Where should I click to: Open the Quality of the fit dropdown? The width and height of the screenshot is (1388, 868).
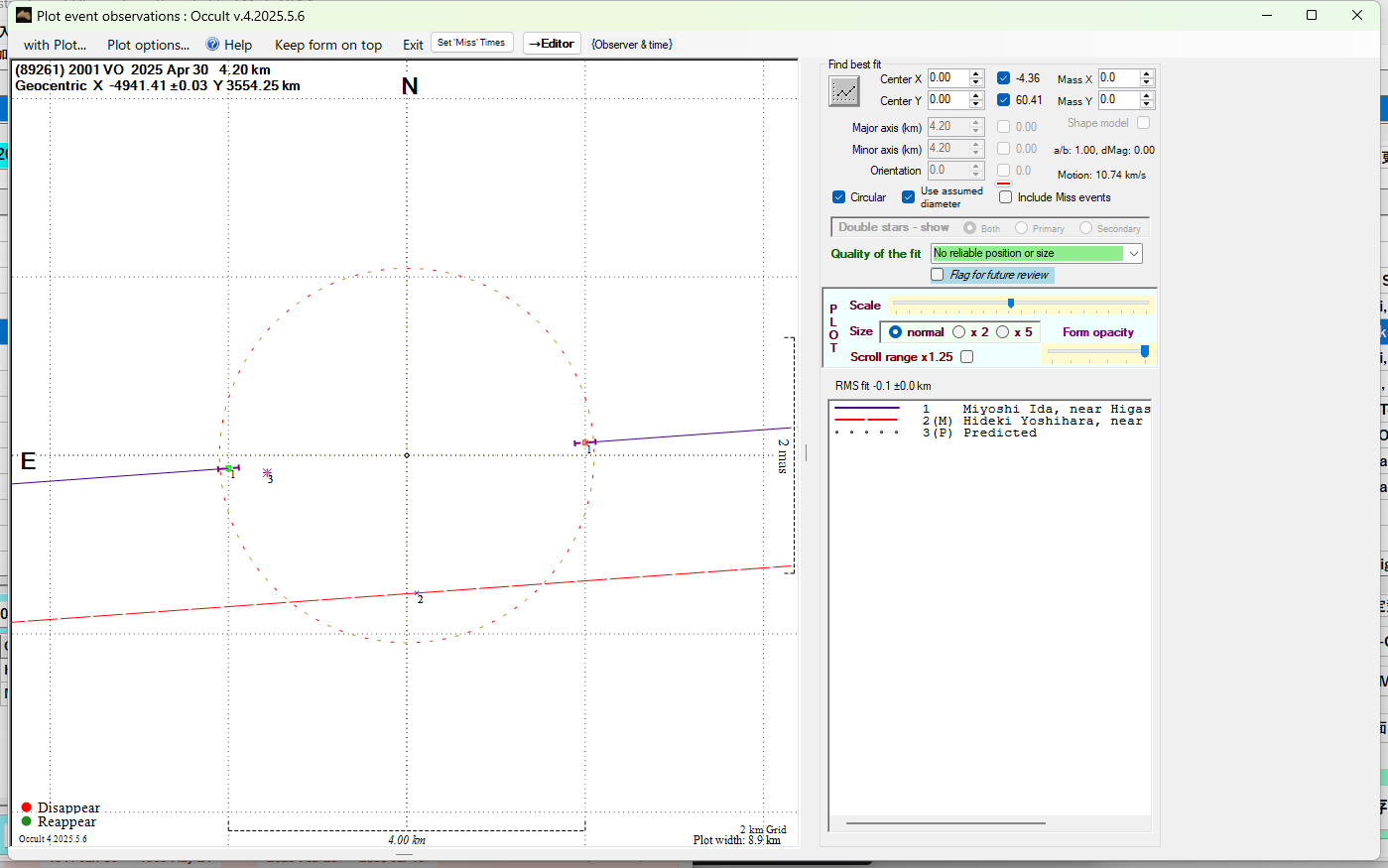[x=1134, y=254]
